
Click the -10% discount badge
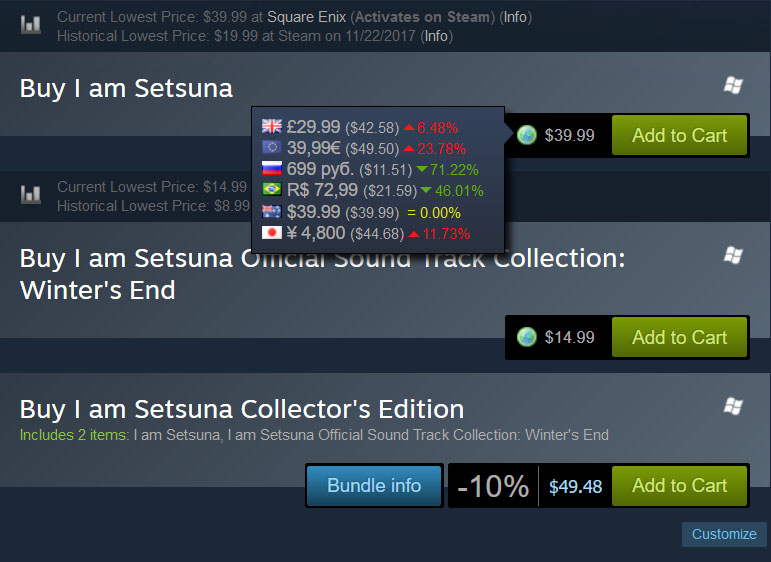click(493, 486)
